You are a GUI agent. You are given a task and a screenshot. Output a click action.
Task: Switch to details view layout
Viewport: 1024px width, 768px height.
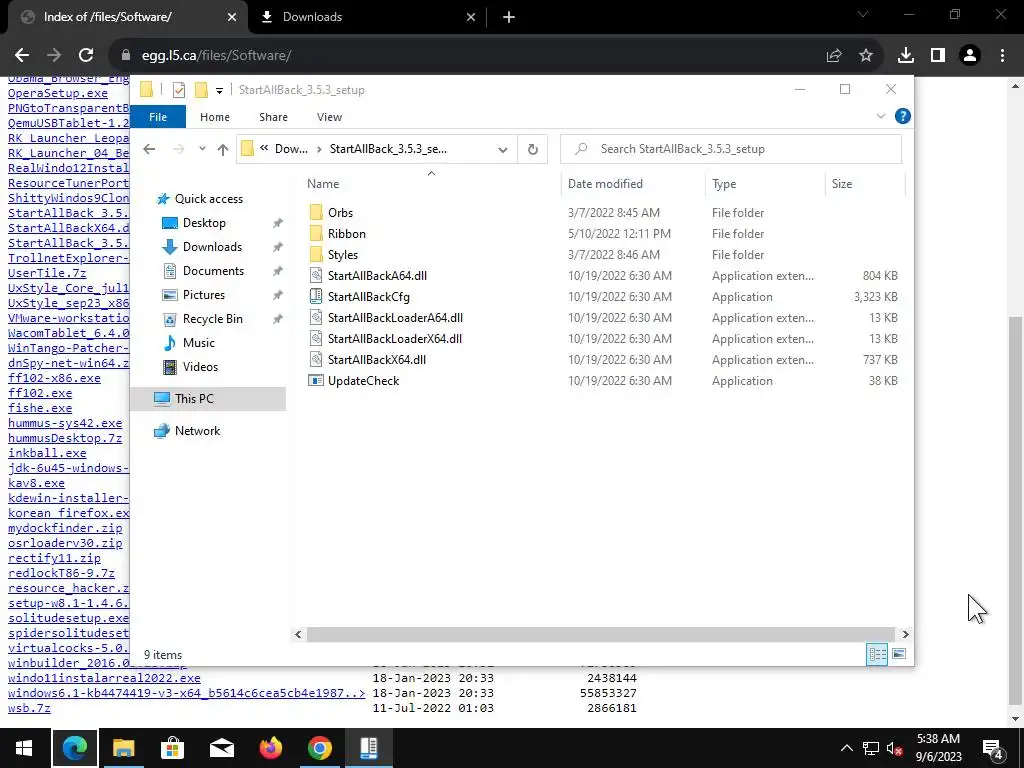click(877, 654)
